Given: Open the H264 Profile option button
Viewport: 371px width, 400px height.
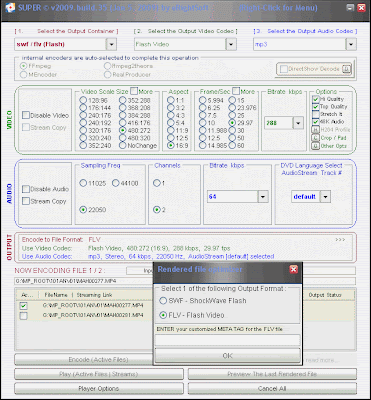Looking at the screenshot, I should (315, 130).
